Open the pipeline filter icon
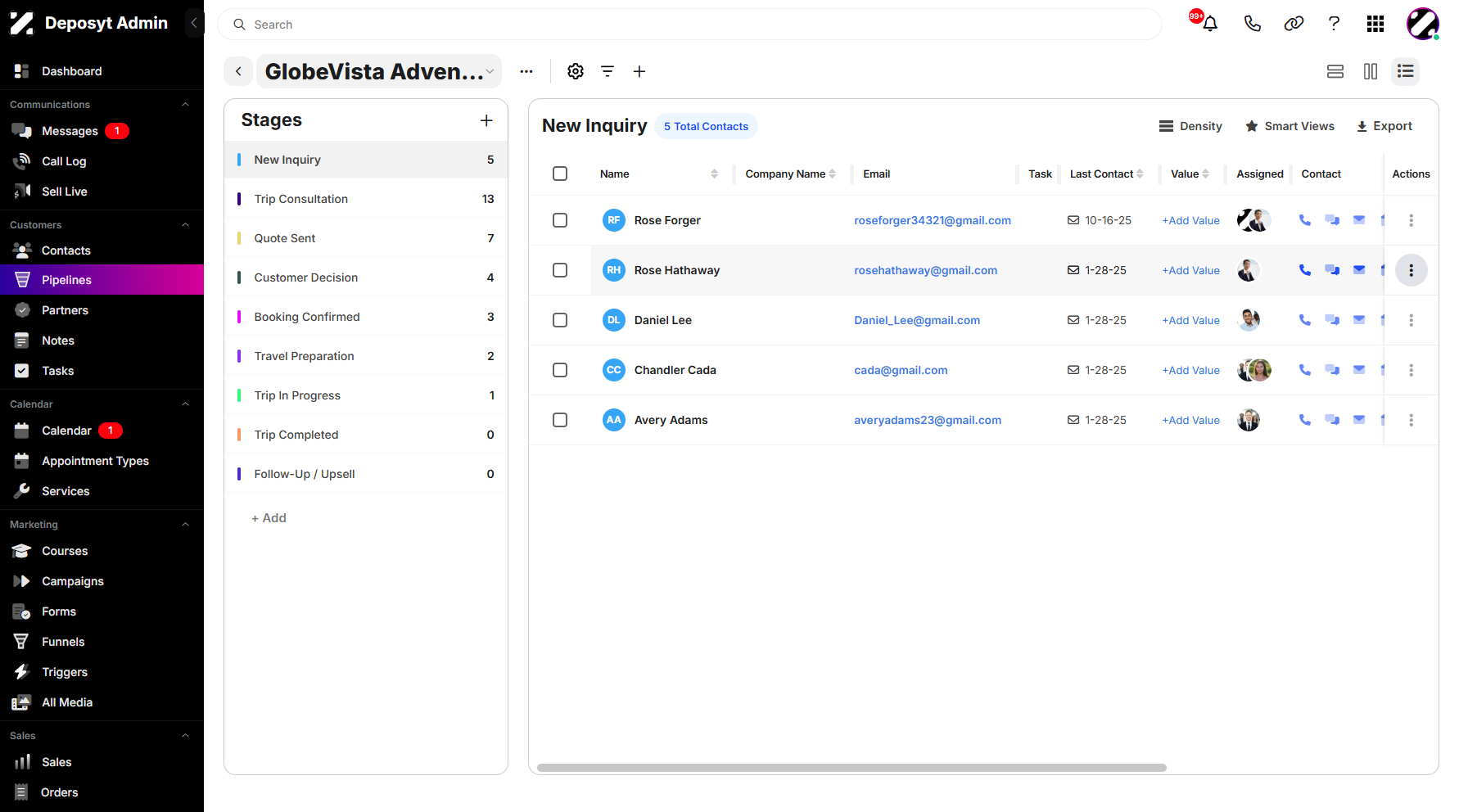 click(x=608, y=71)
